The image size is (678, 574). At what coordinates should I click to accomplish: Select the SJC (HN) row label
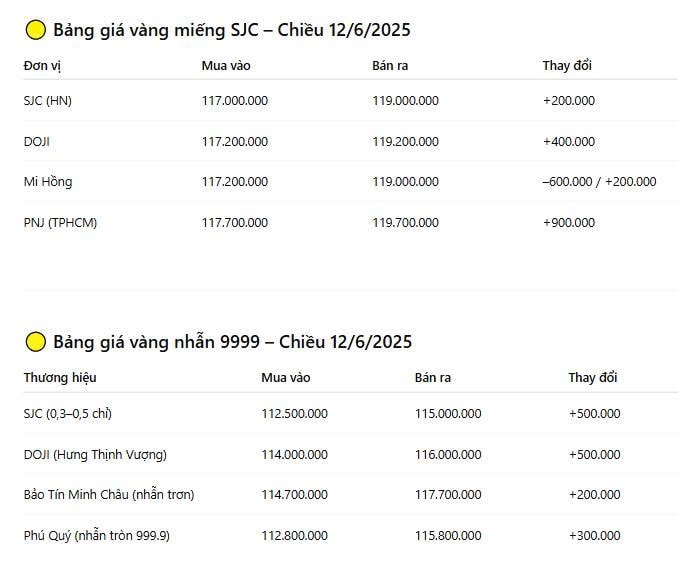(x=48, y=101)
